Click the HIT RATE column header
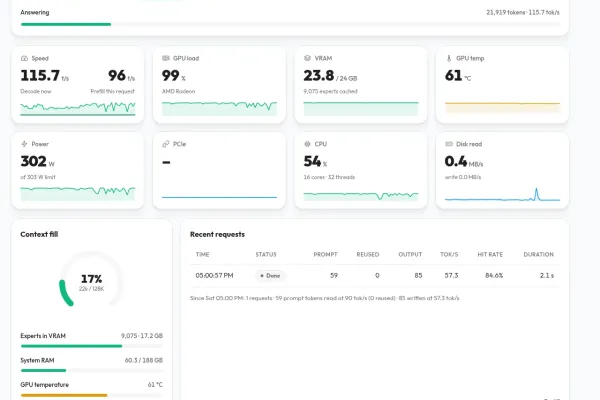The image size is (600, 400). click(x=490, y=255)
